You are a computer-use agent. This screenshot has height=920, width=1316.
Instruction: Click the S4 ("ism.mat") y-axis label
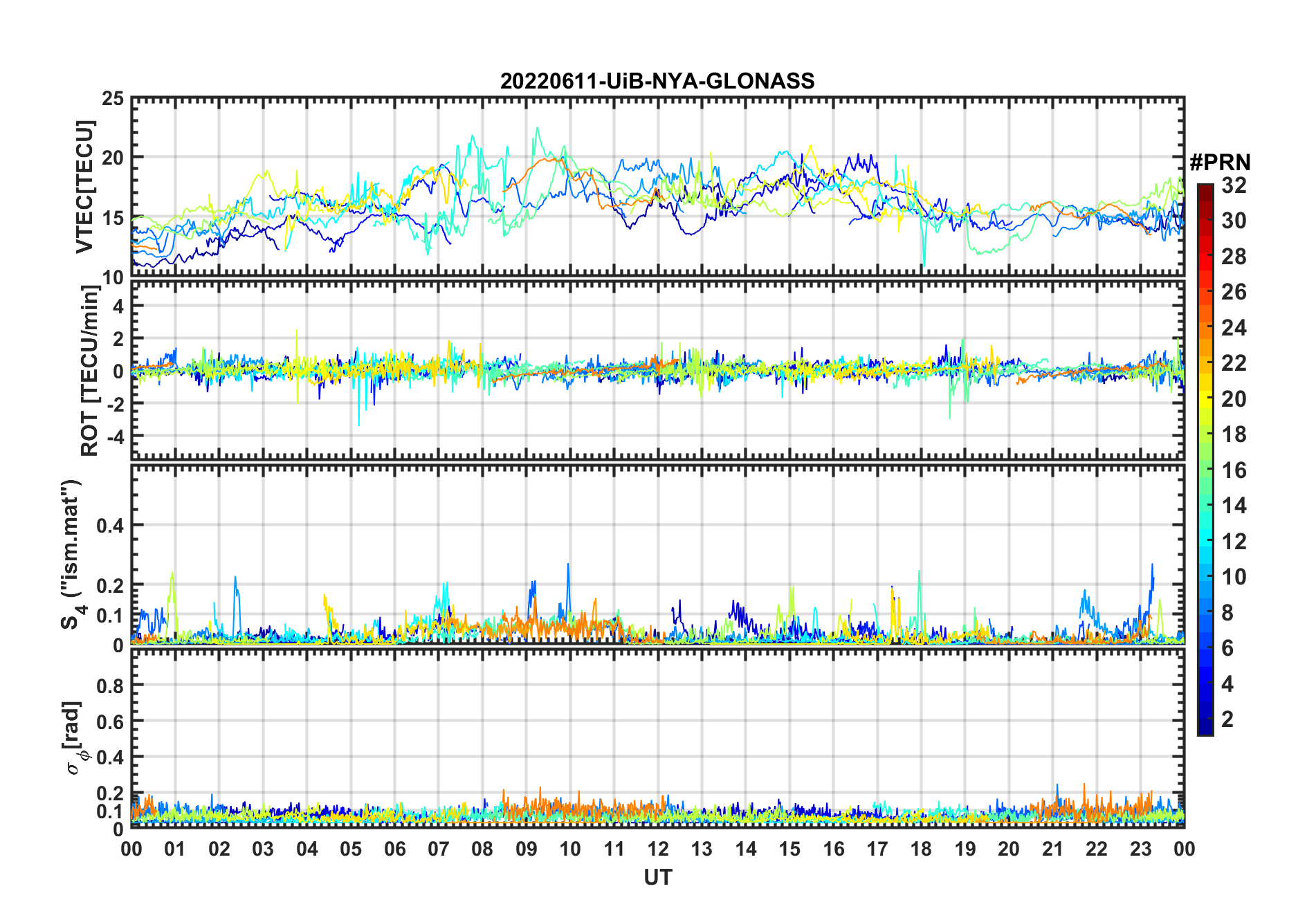[72, 554]
